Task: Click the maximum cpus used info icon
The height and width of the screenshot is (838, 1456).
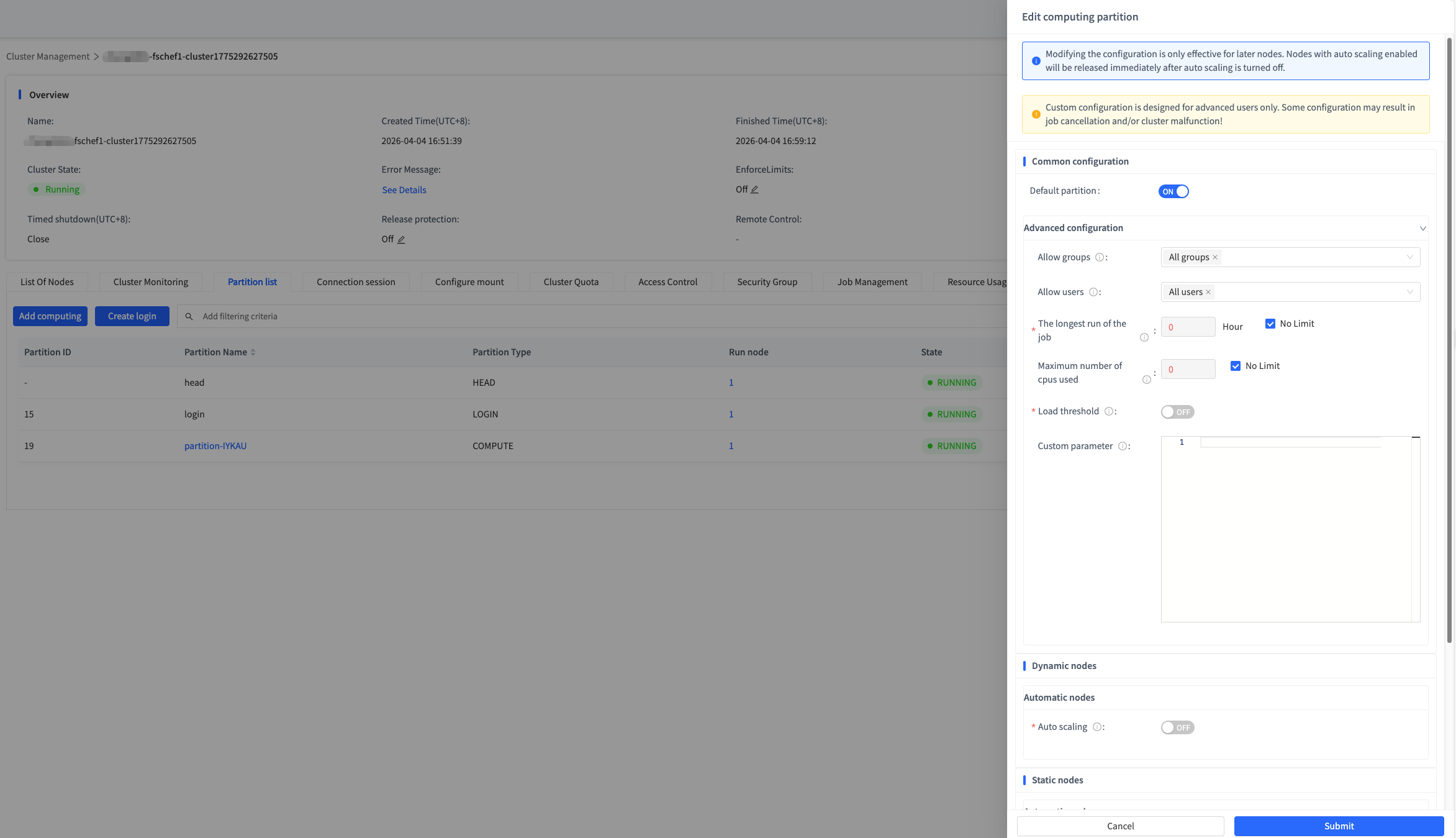Action: coord(1146,380)
